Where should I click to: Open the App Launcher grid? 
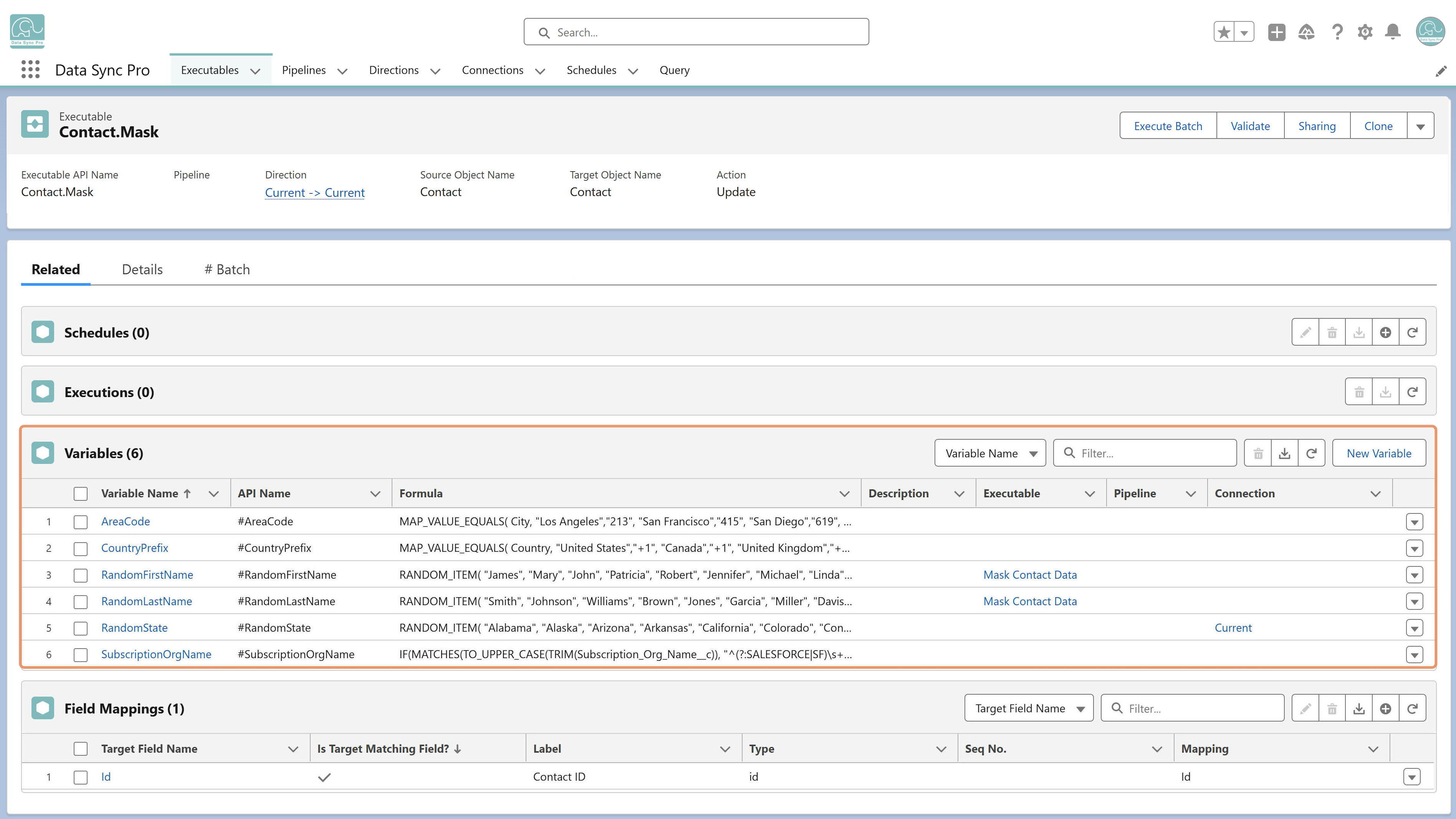[x=30, y=69]
